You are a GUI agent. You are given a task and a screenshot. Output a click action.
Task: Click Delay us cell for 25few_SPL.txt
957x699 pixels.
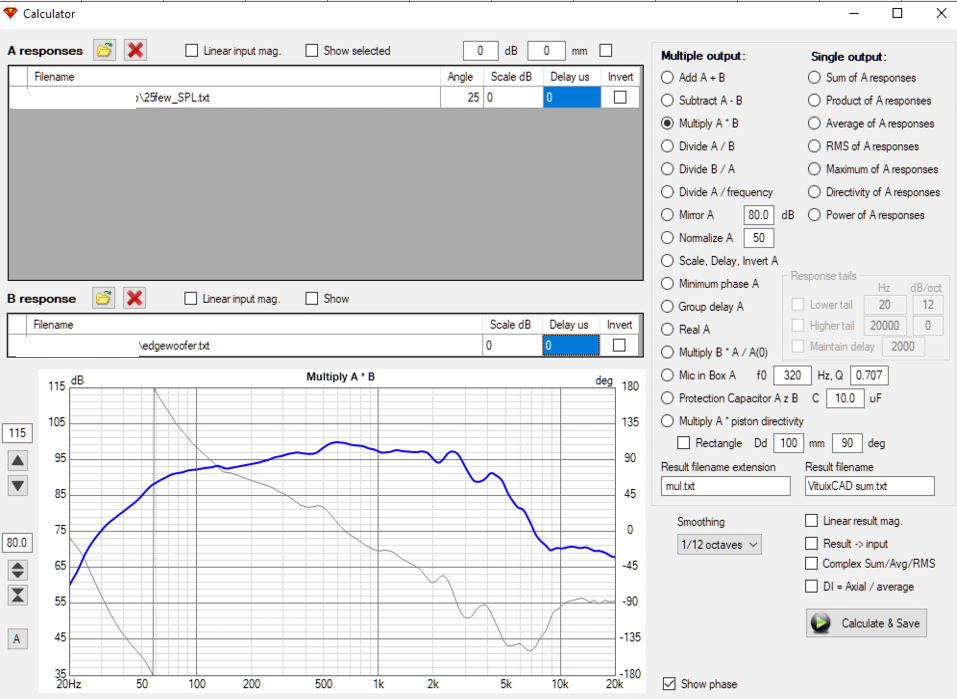tap(572, 97)
